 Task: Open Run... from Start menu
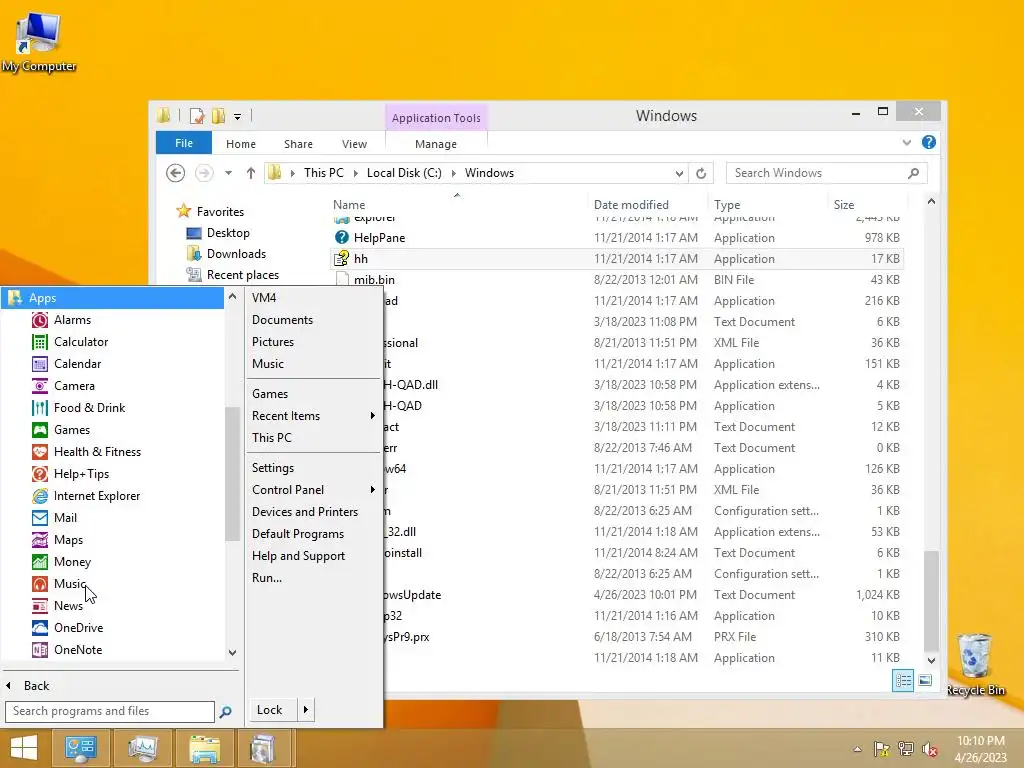(267, 578)
